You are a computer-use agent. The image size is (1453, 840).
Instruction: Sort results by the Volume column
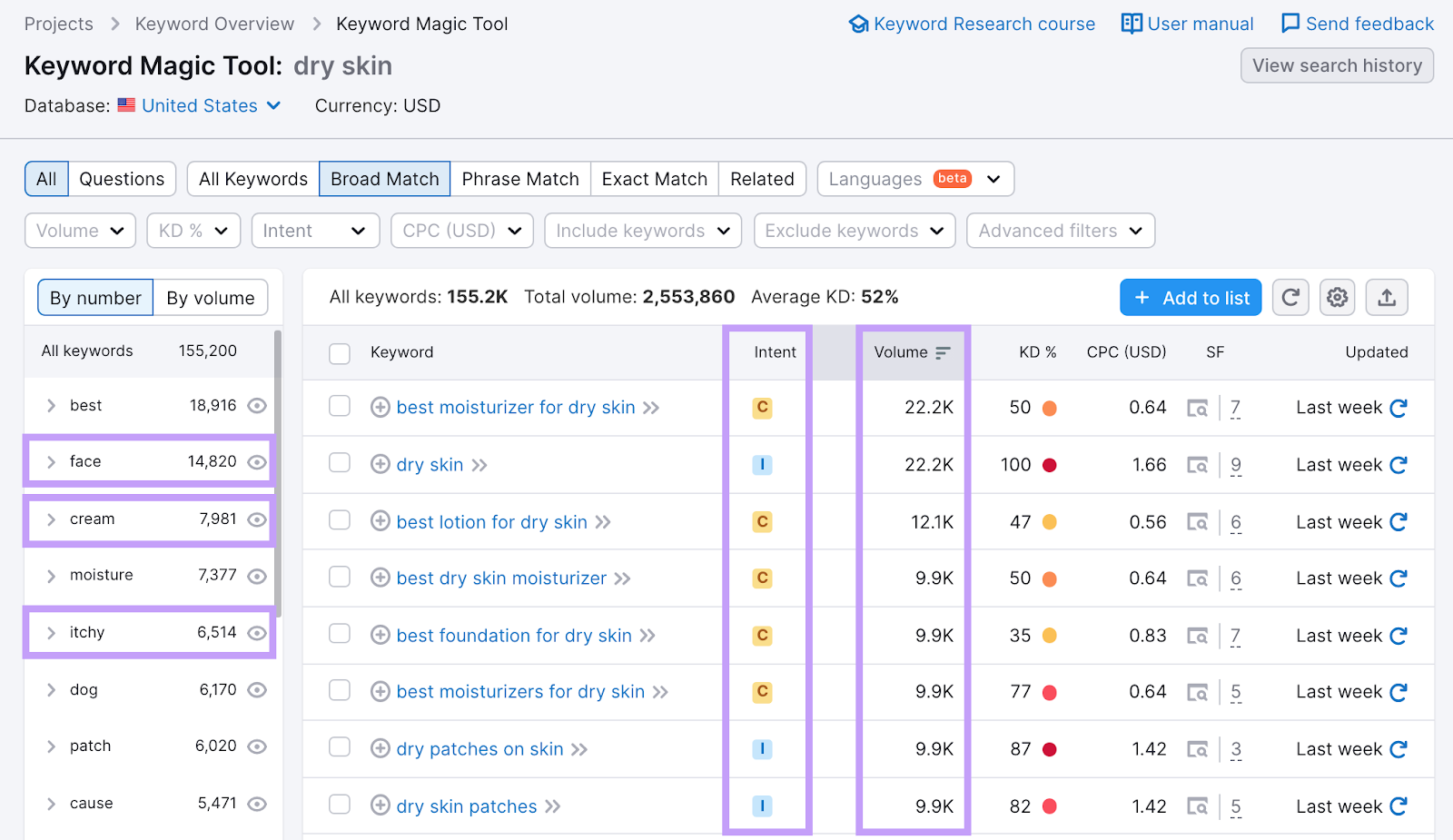click(x=911, y=352)
